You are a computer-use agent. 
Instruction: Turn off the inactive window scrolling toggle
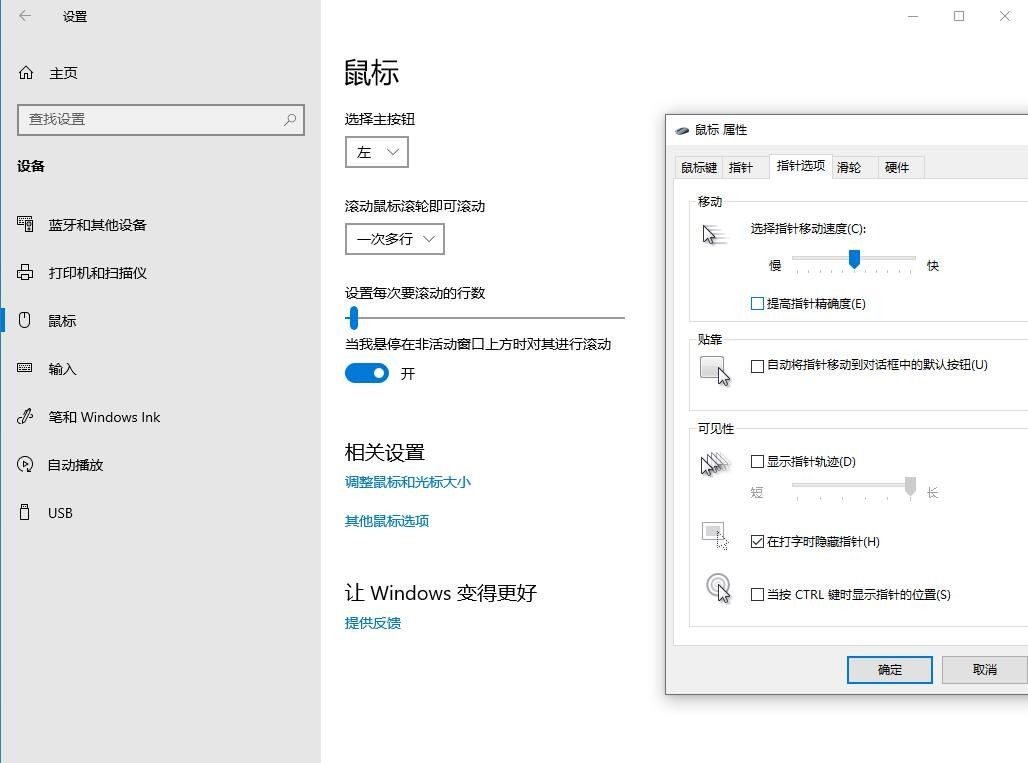pos(366,373)
